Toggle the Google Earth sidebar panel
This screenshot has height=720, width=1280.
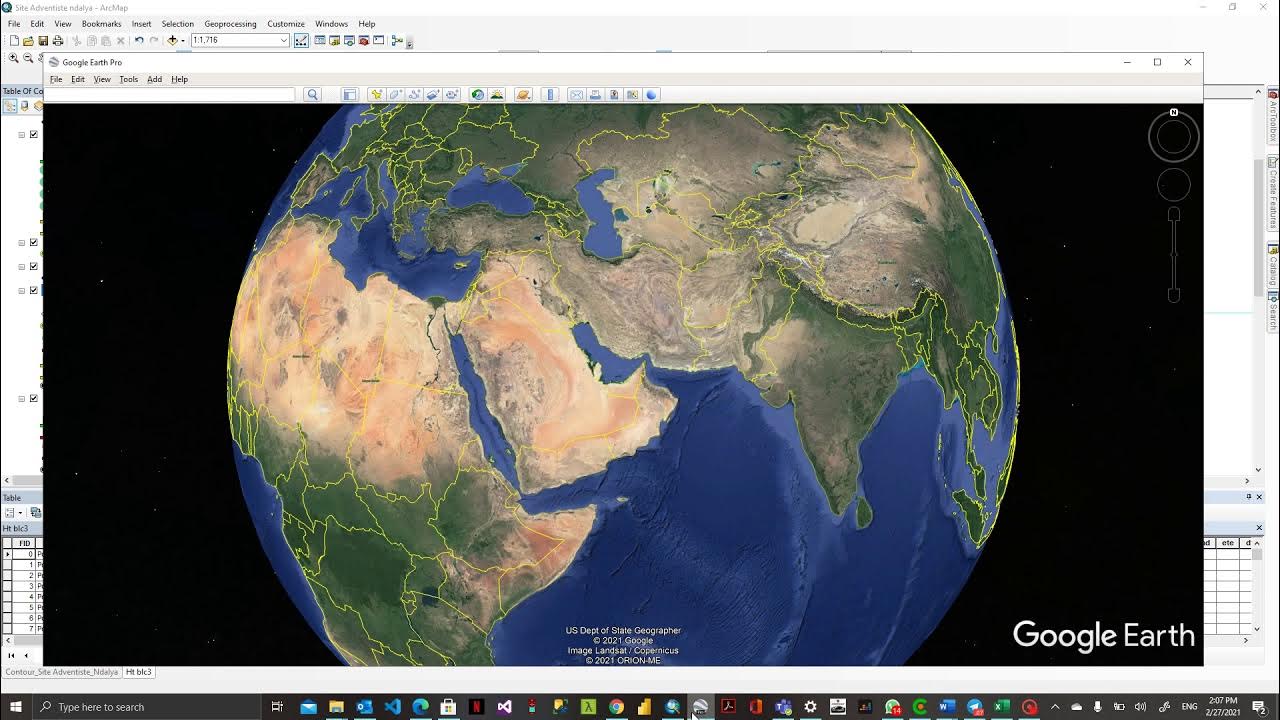click(349, 95)
